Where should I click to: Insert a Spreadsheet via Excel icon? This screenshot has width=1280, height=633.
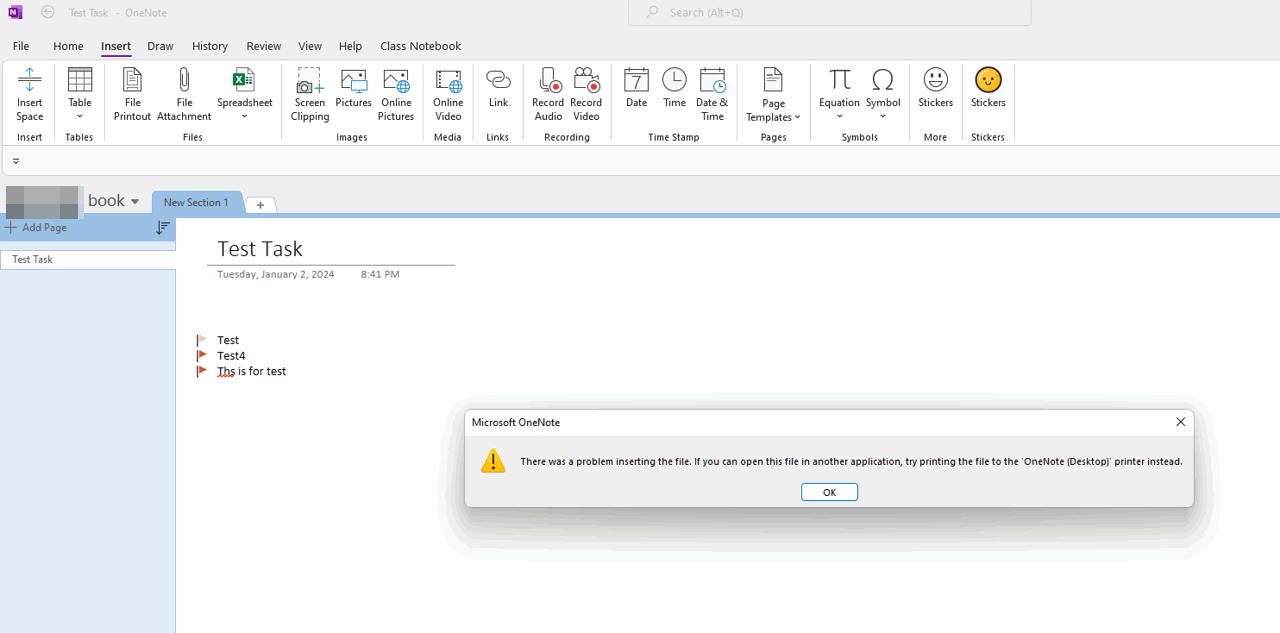(244, 80)
